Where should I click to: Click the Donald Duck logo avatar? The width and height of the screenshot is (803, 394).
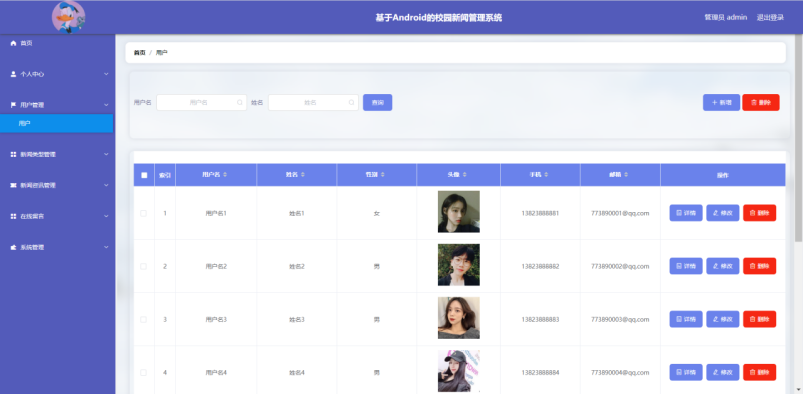(x=69, y=17)
